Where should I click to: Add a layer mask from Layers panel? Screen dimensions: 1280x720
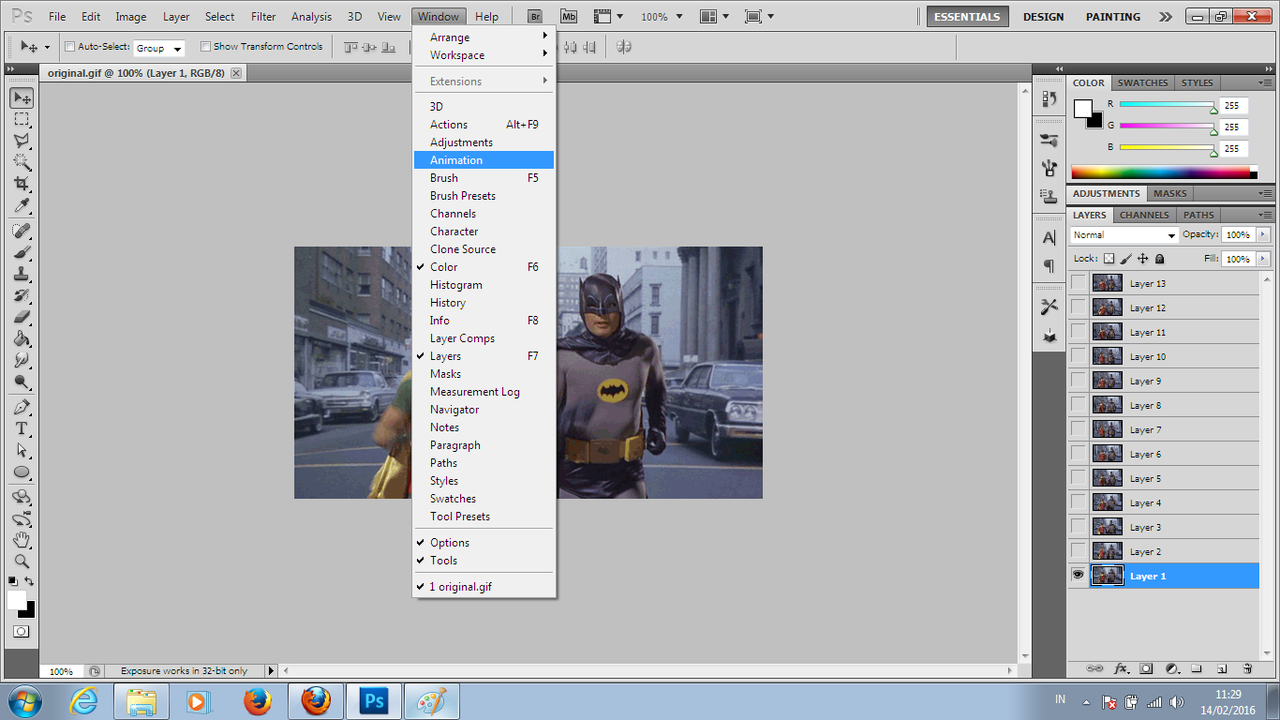(x=1146, y=669)
